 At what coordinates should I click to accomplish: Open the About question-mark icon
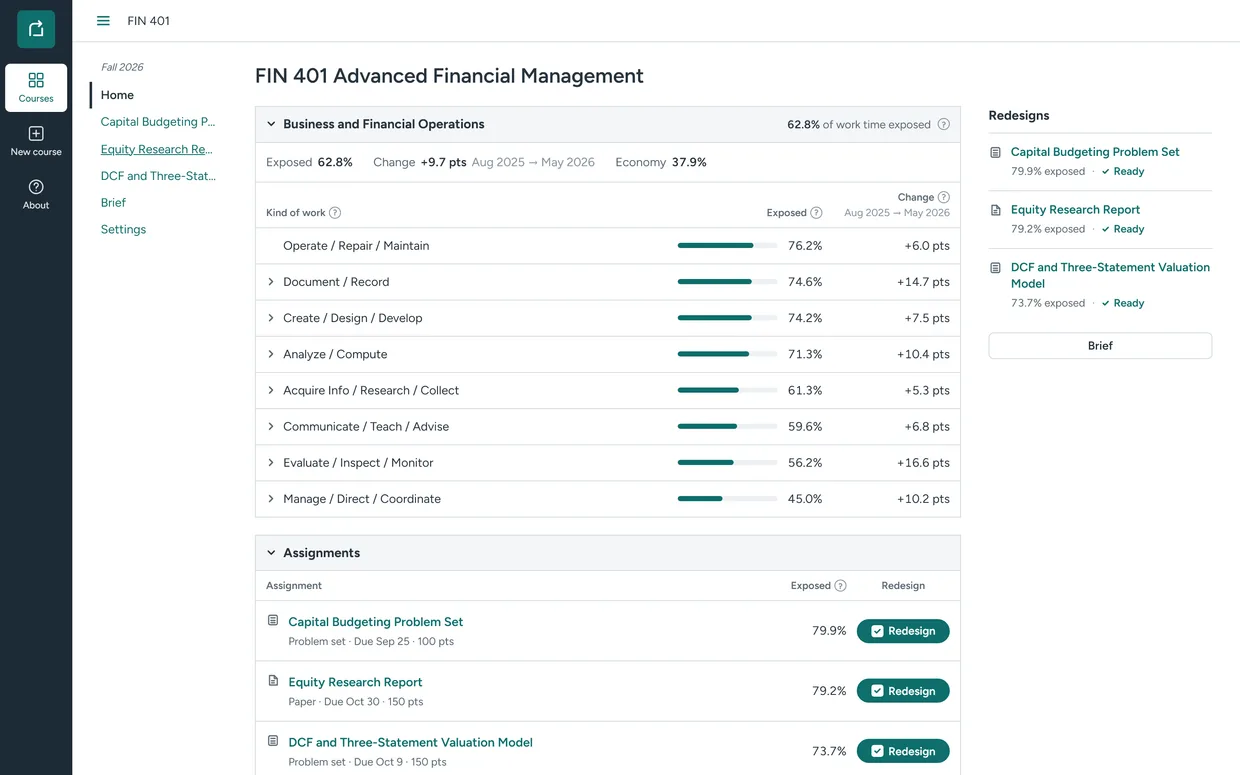click(36, 187)
